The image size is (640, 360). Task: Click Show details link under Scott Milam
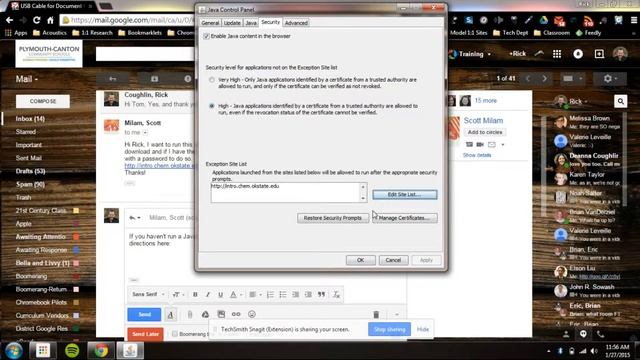coord(477,155)
